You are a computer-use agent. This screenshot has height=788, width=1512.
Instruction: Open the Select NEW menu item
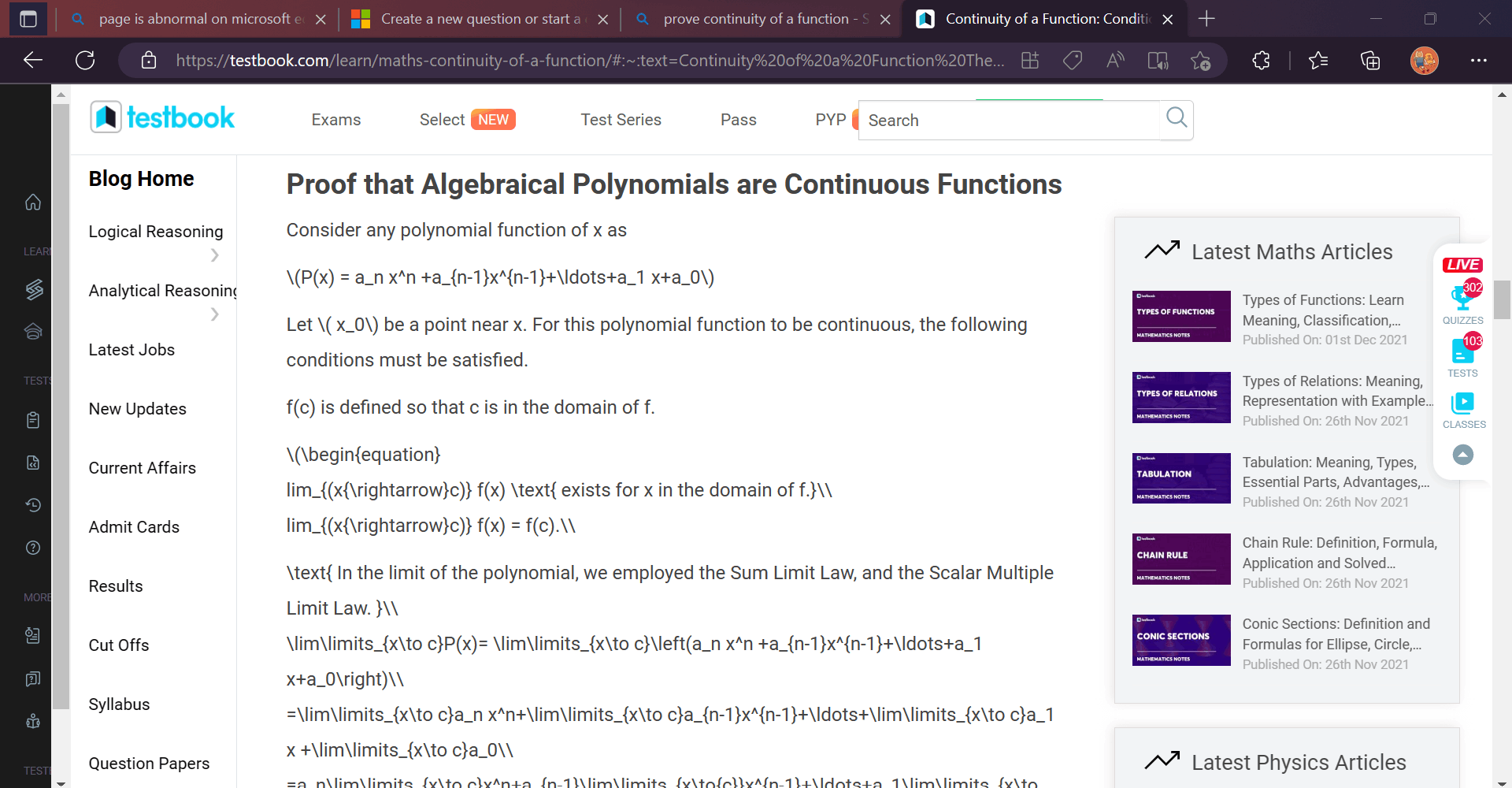(467, 120)
